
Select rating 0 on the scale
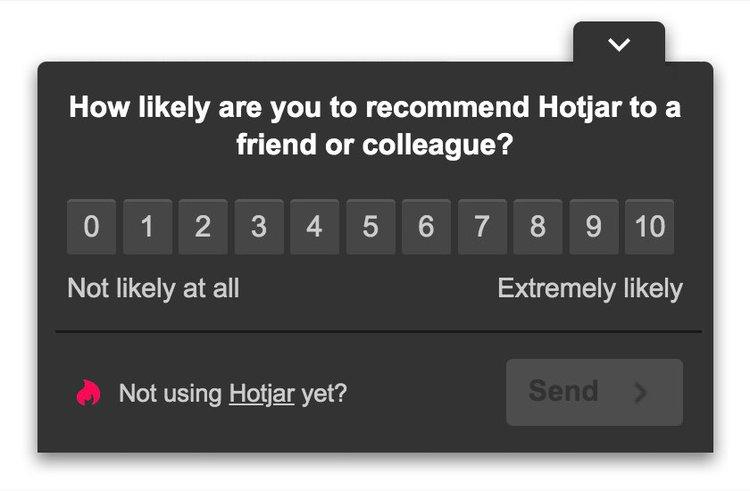[x=91, y=227]
